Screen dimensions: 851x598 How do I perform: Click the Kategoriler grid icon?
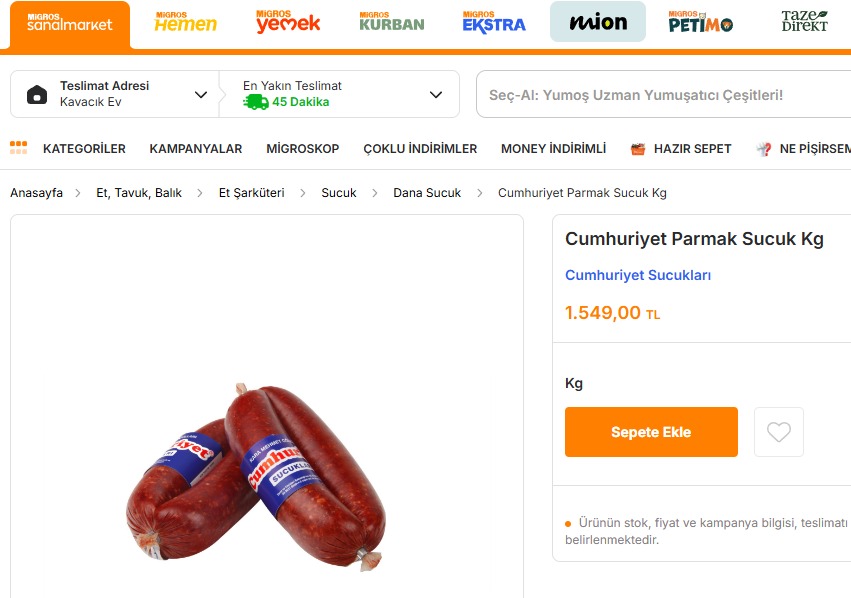(x=18, y=148)
